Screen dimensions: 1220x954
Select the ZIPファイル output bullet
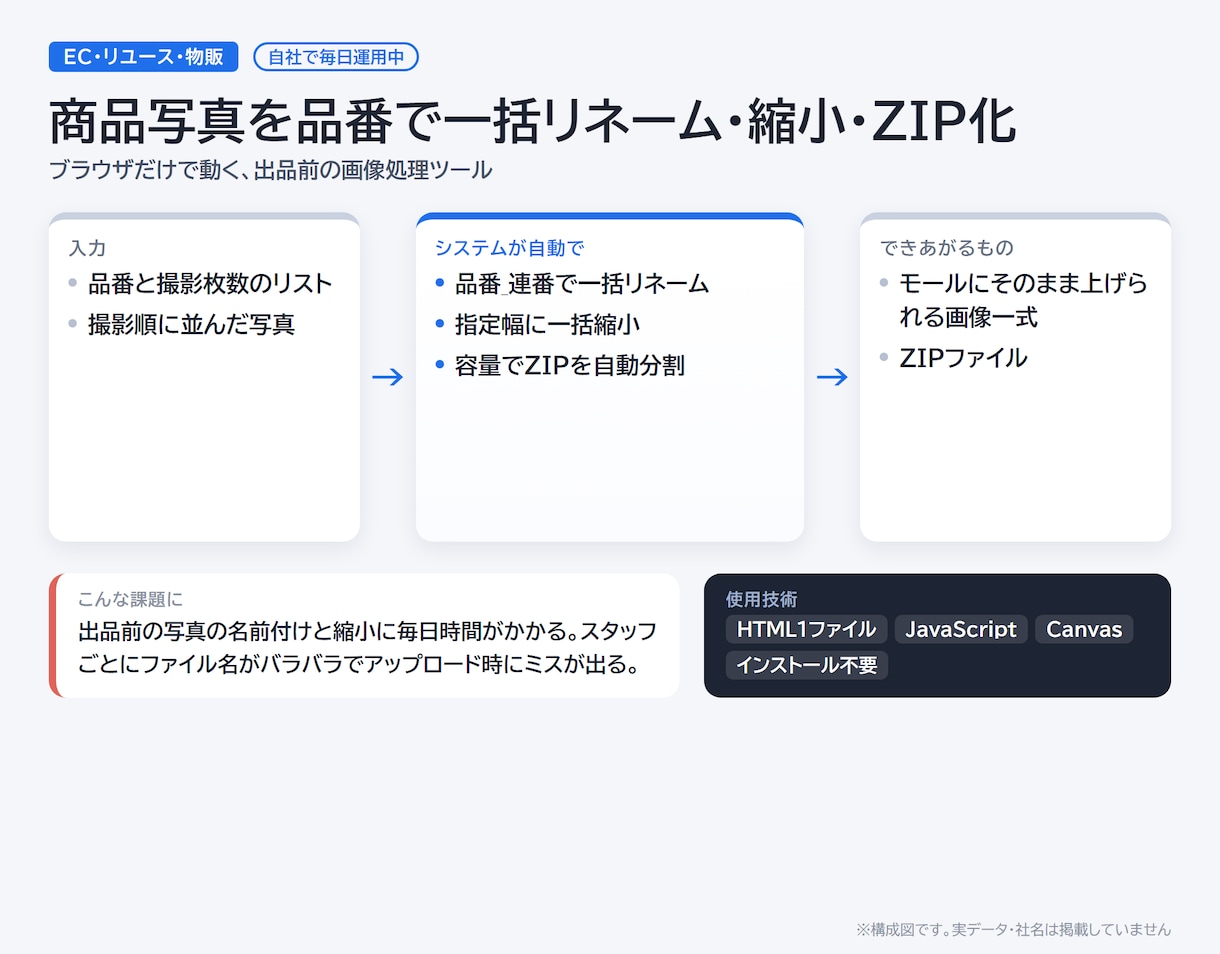click(x=963, y=358)
